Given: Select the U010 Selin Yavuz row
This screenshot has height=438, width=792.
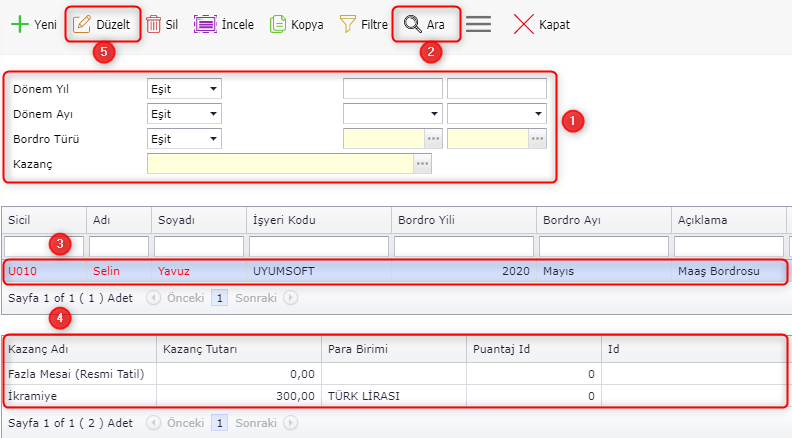Looking at the screenshot, I should tap(300, 271).
